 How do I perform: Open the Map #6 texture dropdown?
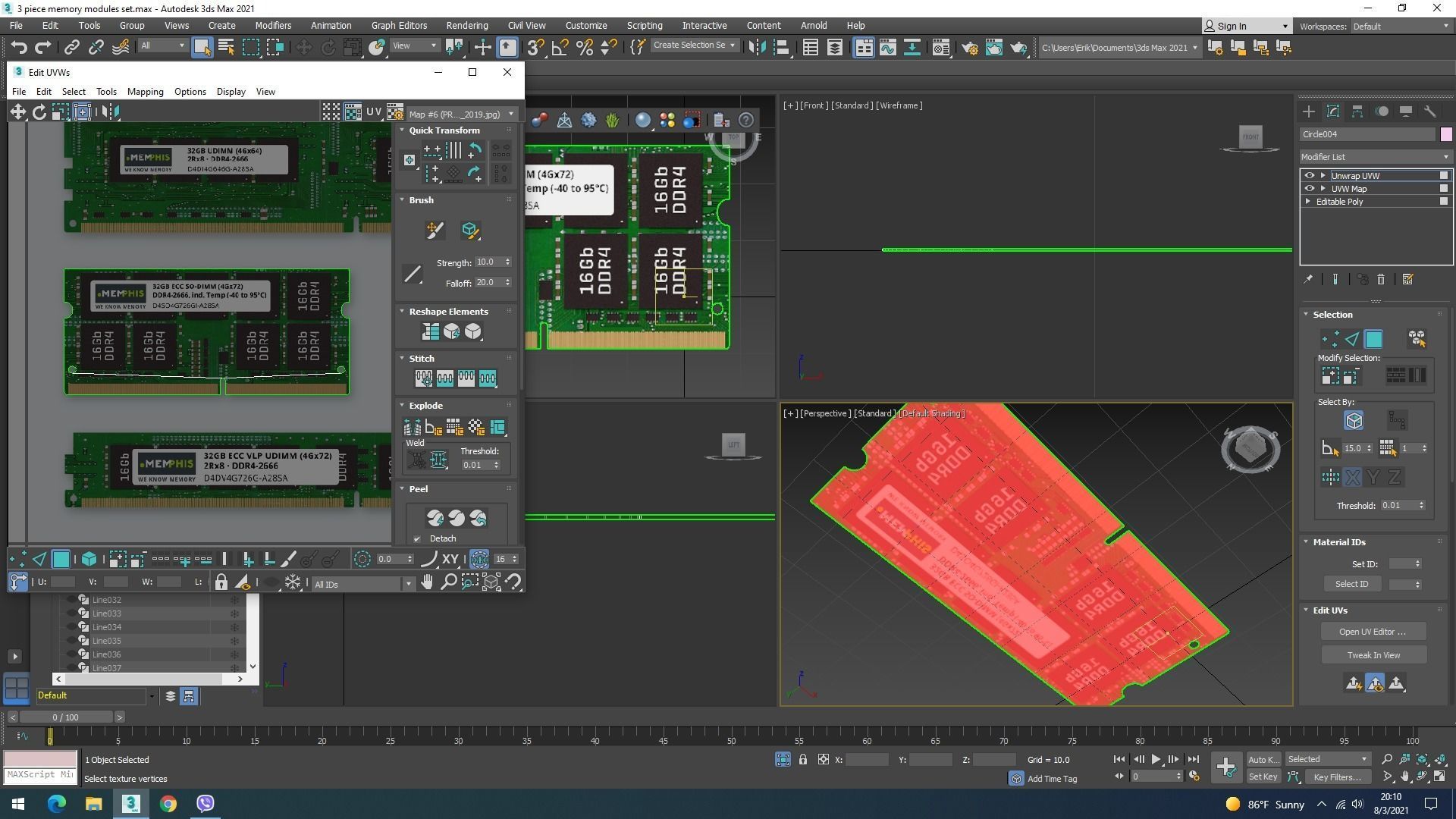[x=461, y=114]
